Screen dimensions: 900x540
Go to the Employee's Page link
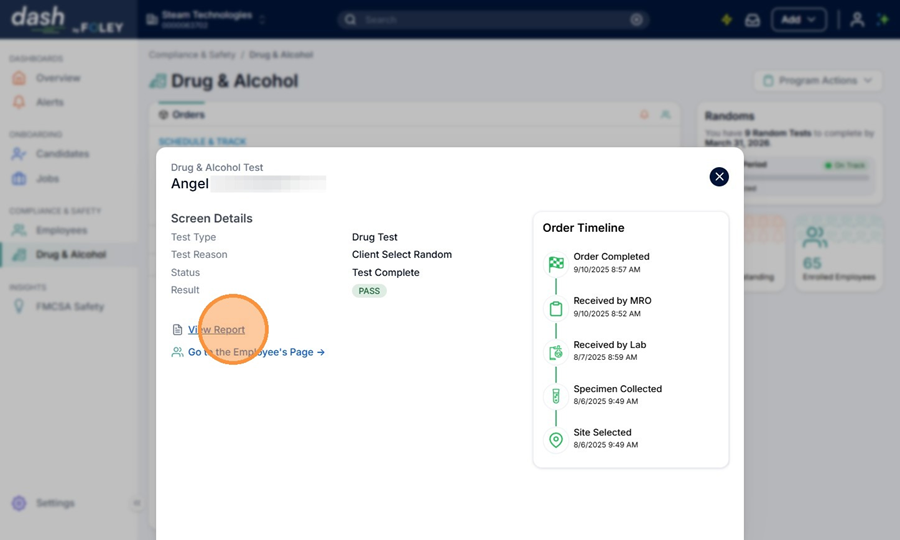click(256, 352)
